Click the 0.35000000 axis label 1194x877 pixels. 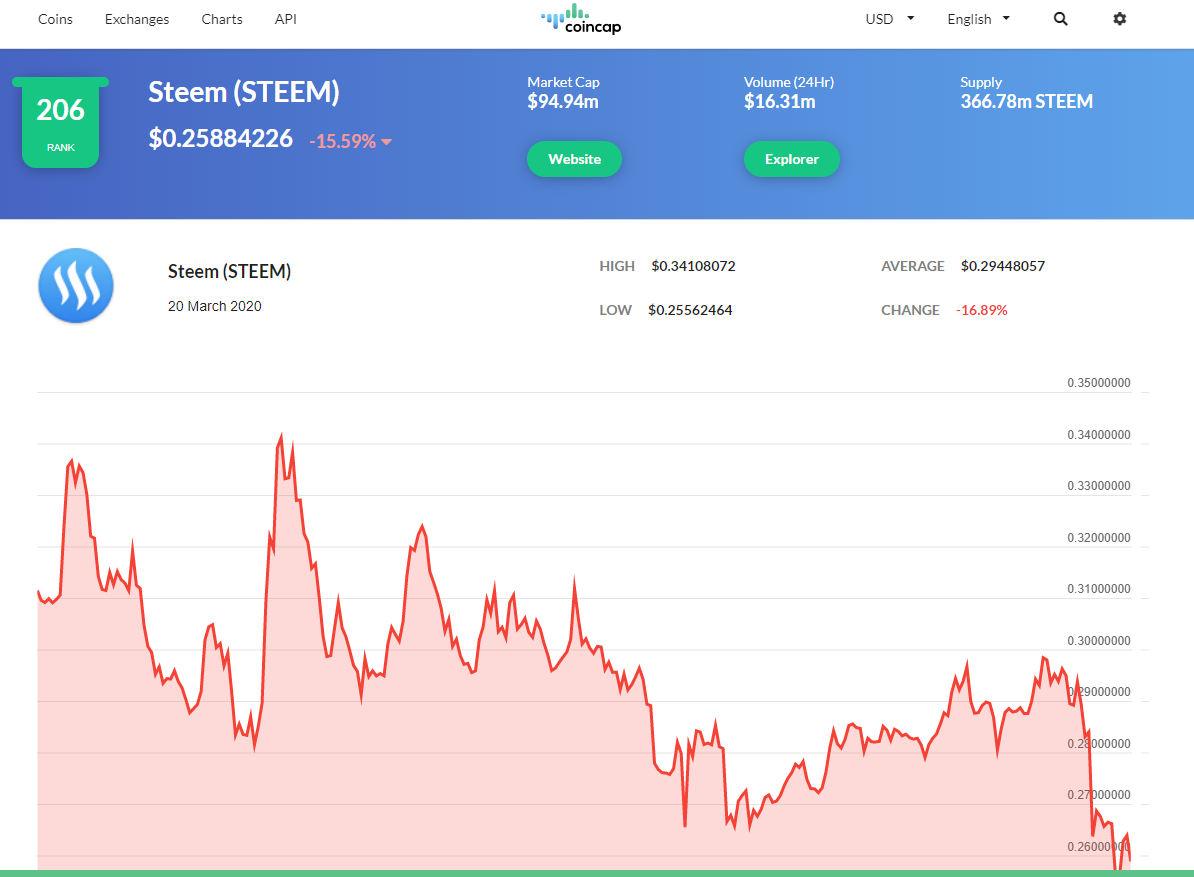tap(1099, 383)
